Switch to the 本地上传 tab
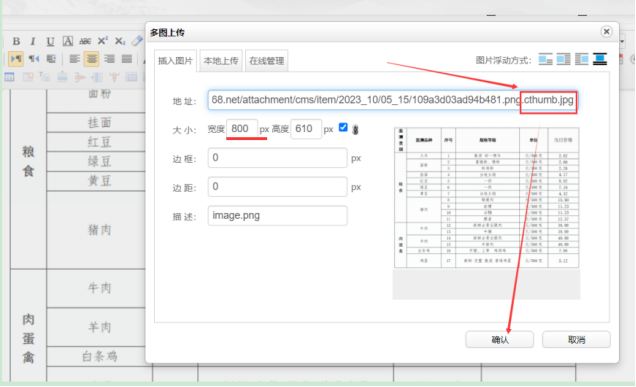 click(221, 61)
